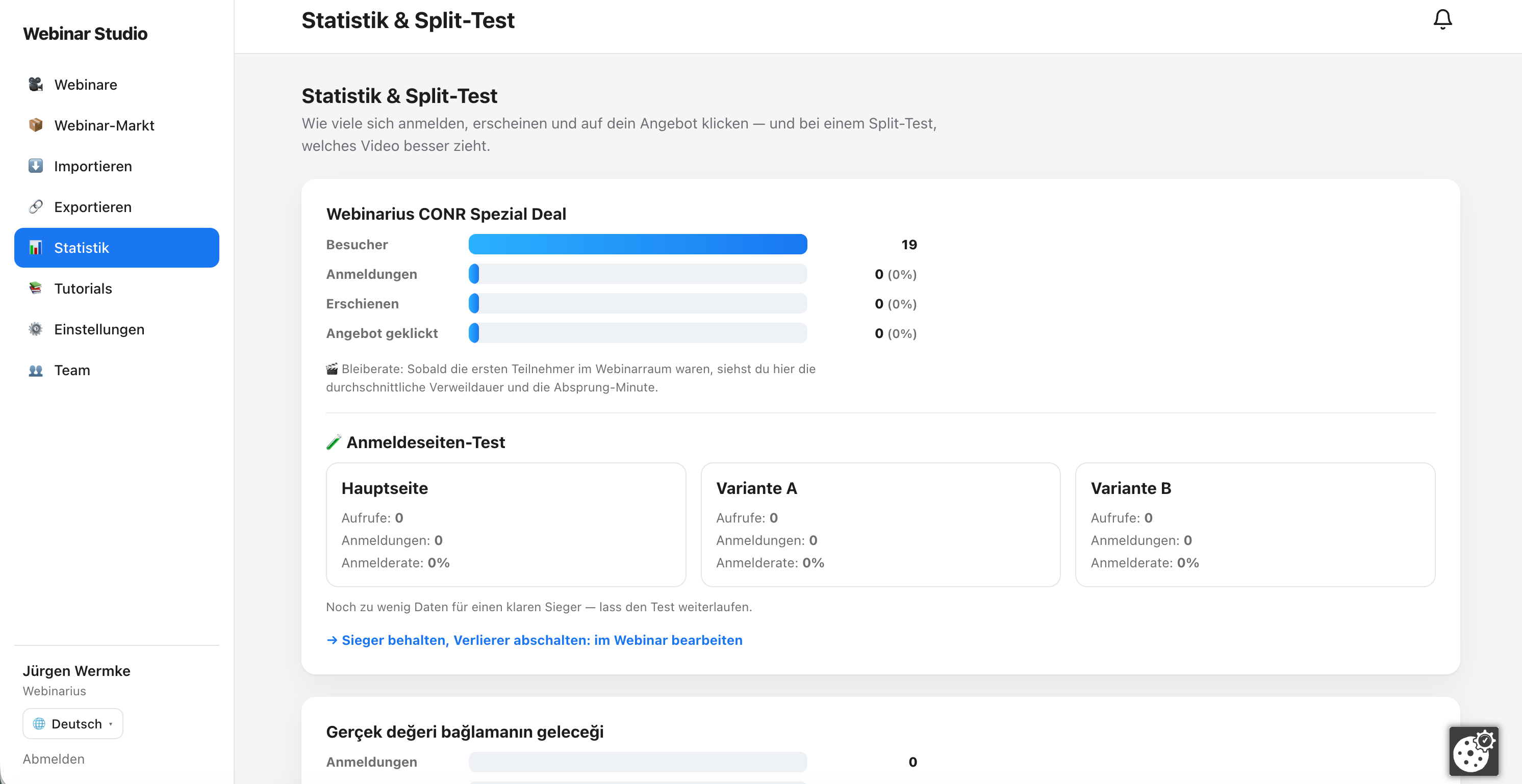The width and height of the screenshot is (1522, 784).
Task: Select Importieren in the sidebar
Action: [116, 166]
